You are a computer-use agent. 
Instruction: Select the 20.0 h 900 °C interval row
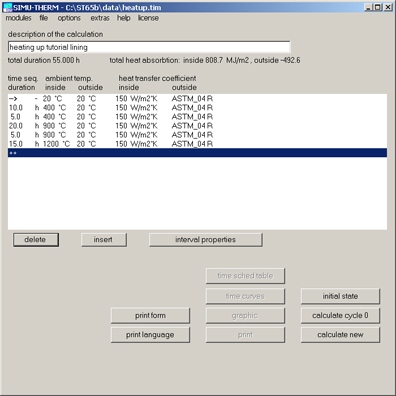coord(197,126)
